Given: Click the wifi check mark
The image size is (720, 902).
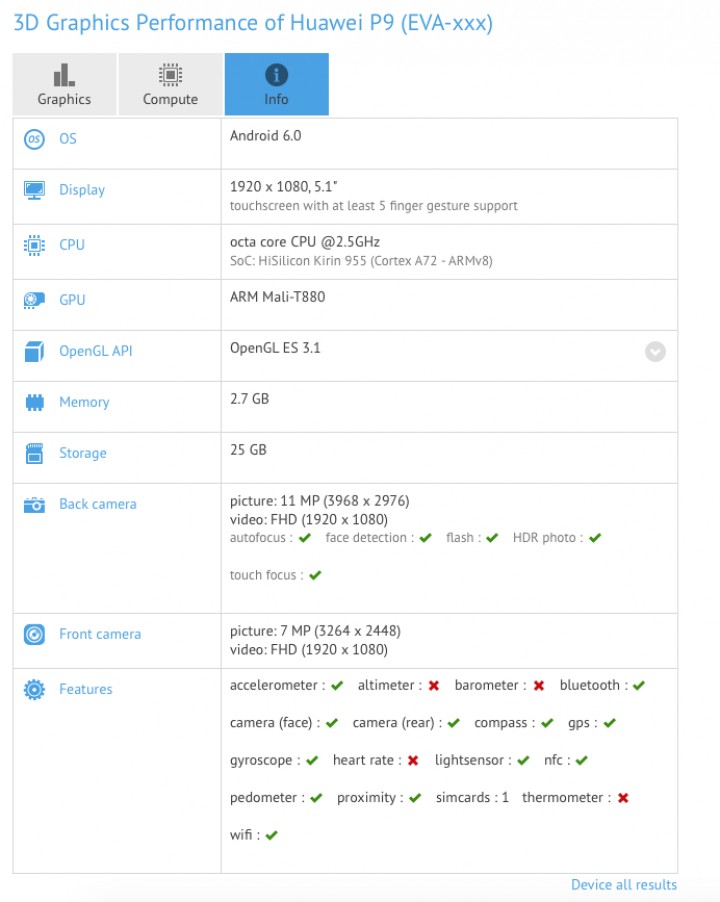Looking at the screenshot, I should click(271, 835).
